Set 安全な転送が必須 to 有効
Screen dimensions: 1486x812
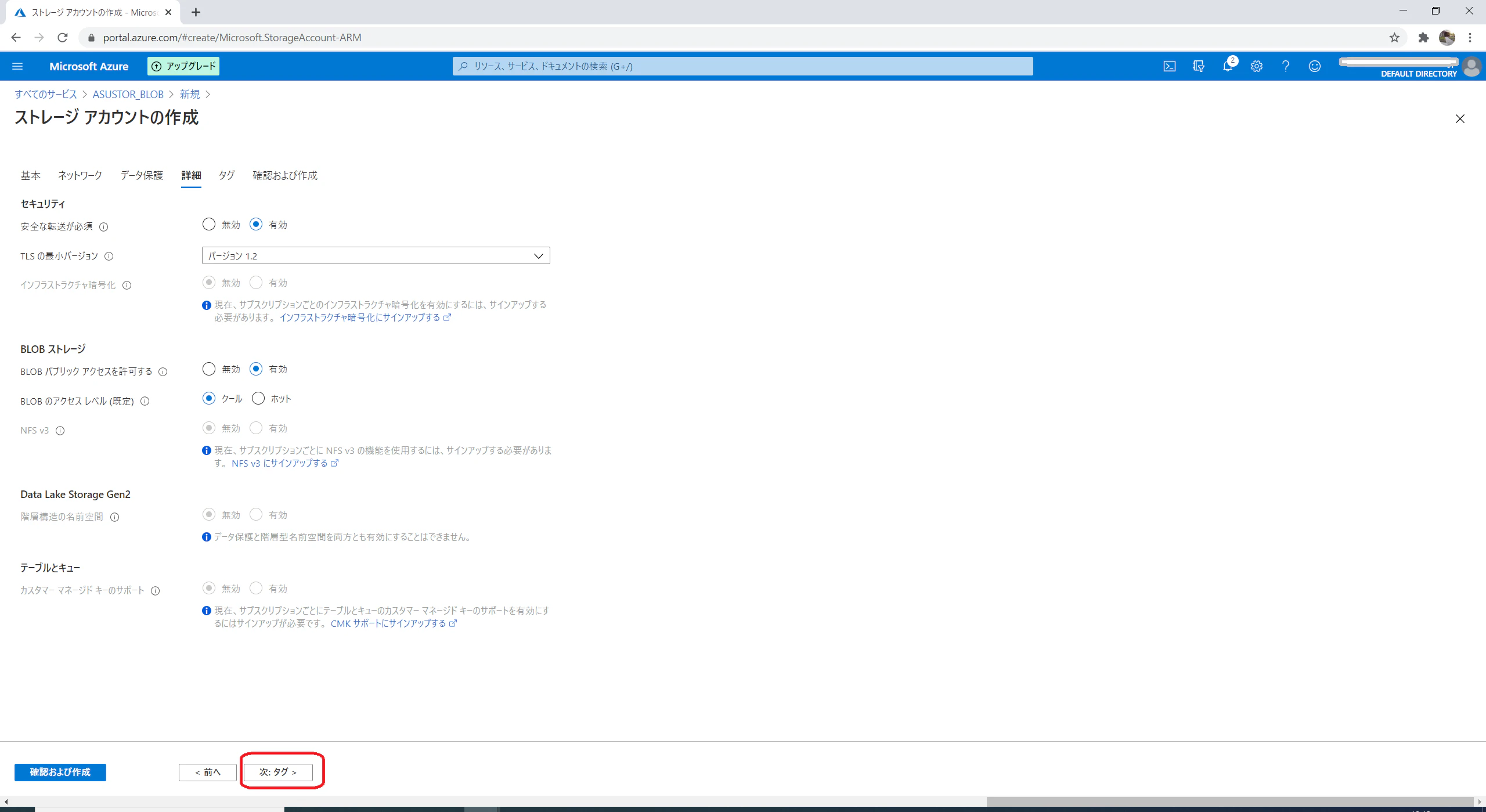click(256, 224)
